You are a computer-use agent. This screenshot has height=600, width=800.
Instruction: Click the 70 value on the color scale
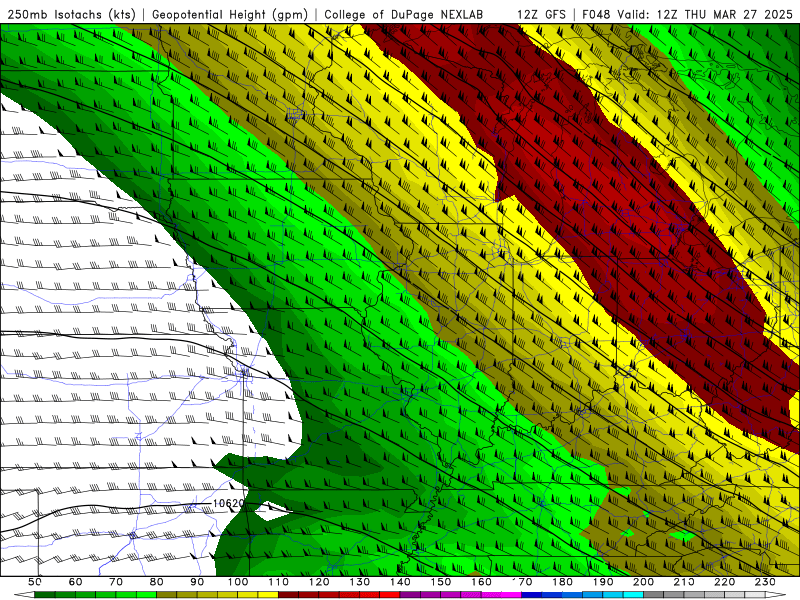tap(116, 582)
